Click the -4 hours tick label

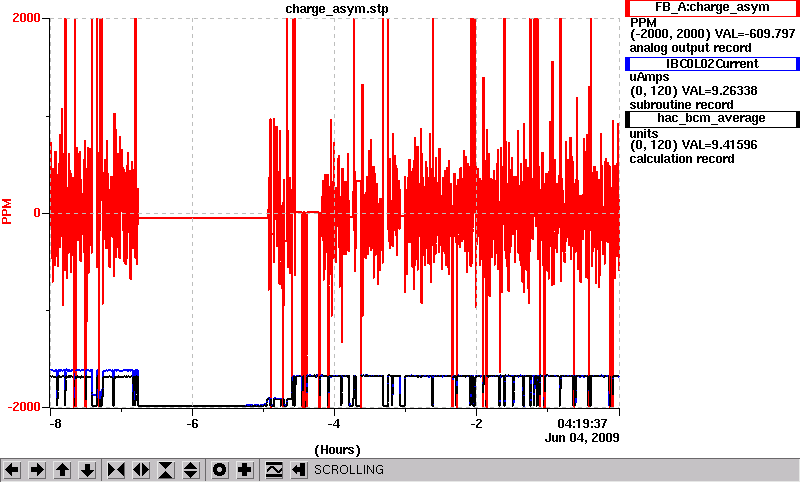[334, 424]
